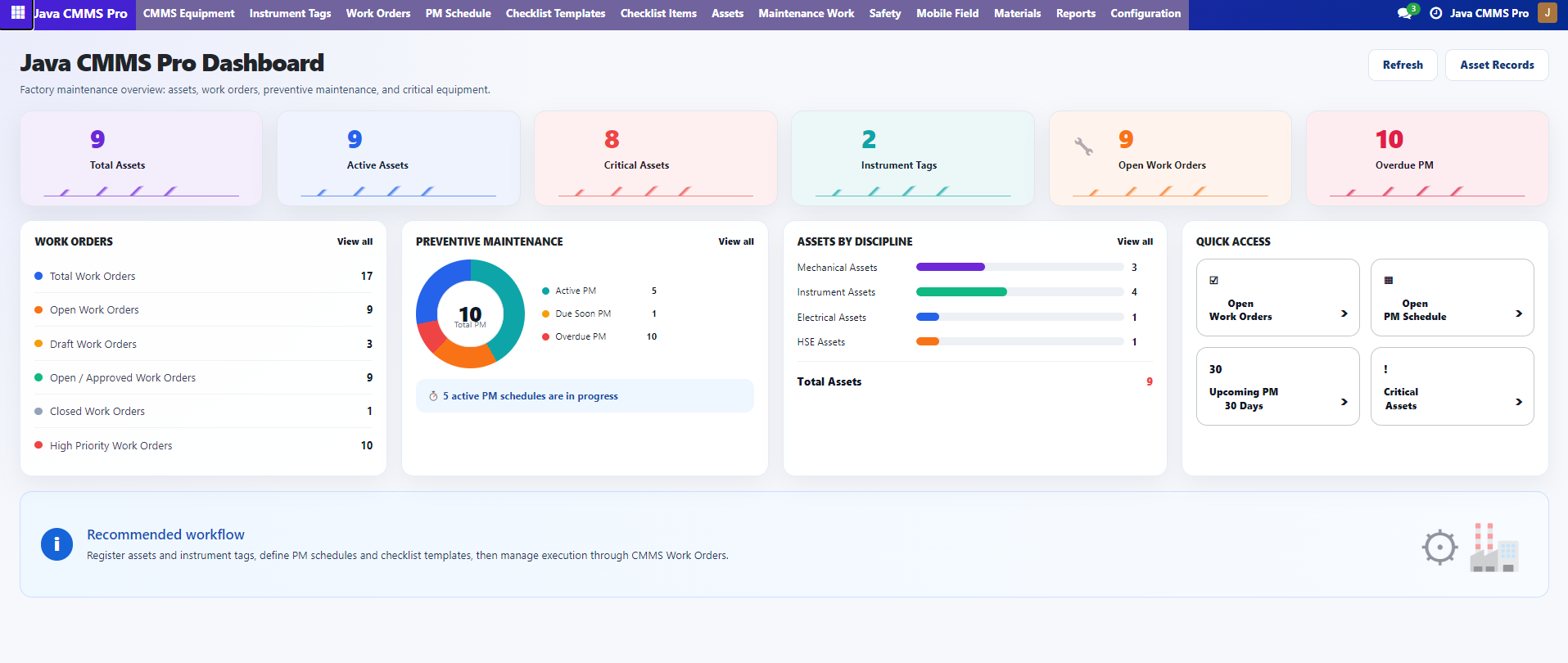Click View all in Assets by Discipline panel
This screenshot has width=1568, height=663.
tap(1135, 241)
